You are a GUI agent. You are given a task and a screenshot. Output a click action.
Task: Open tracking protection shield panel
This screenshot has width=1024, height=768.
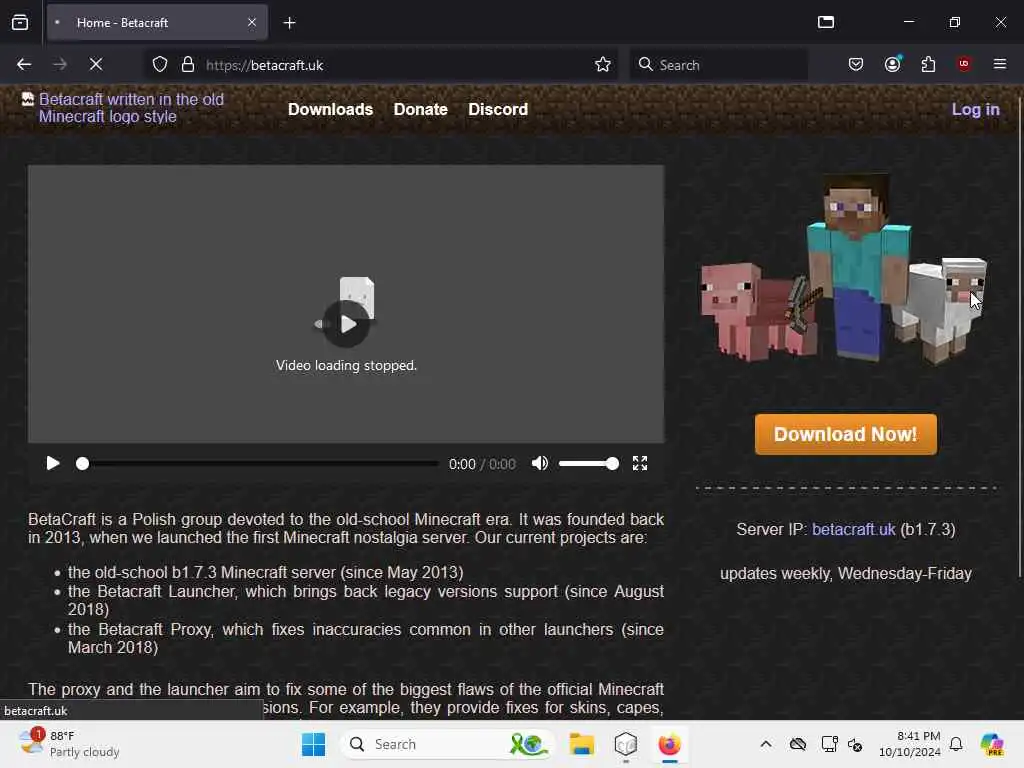tap(160, 65)
